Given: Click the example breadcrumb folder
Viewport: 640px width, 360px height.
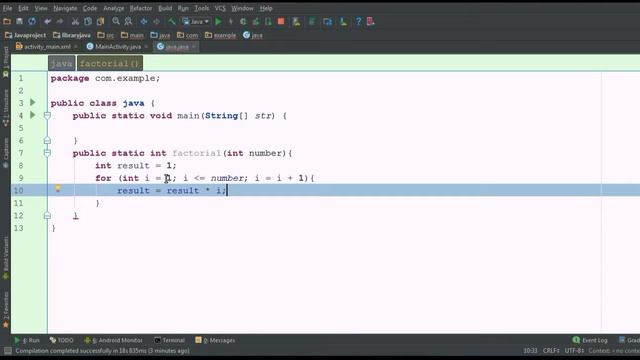Looking at the screenshot, I should click(220, 35).
